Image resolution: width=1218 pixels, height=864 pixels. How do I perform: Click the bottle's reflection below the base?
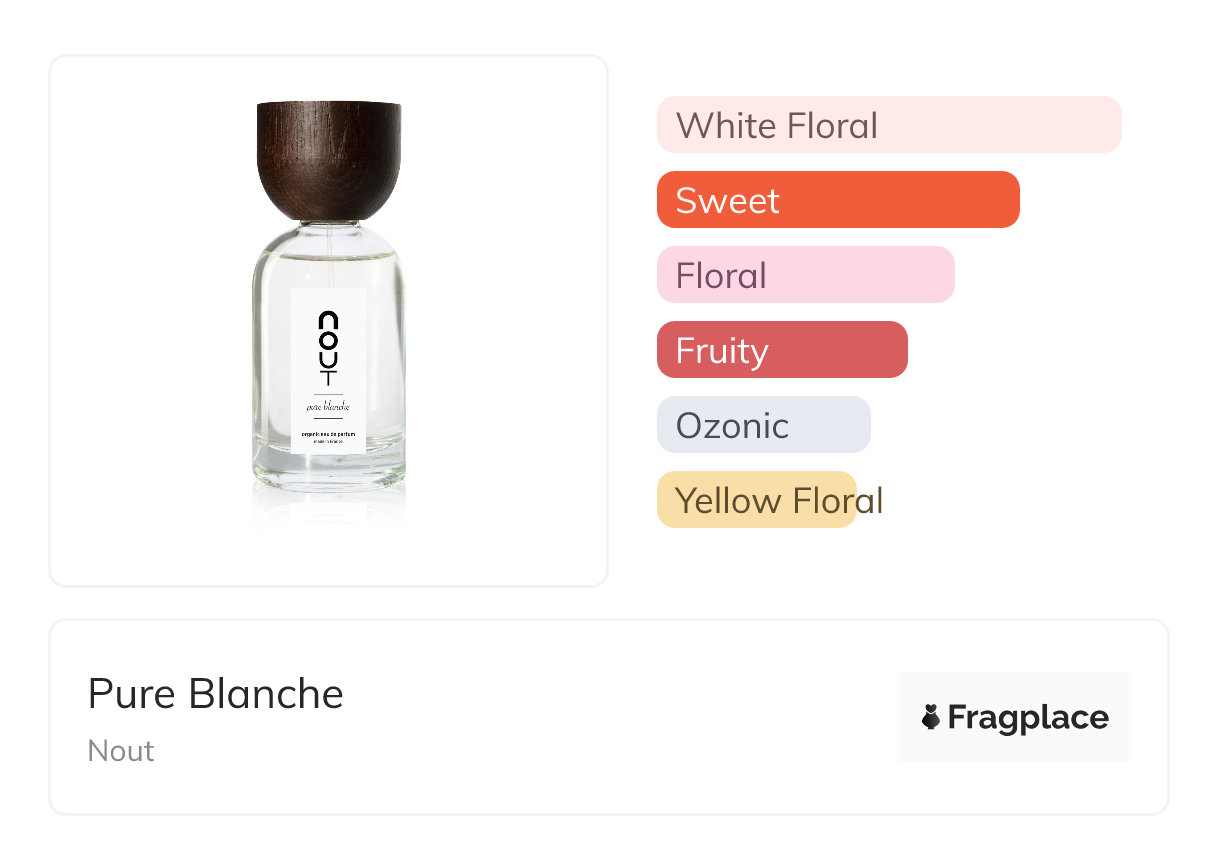pos(329,510)
